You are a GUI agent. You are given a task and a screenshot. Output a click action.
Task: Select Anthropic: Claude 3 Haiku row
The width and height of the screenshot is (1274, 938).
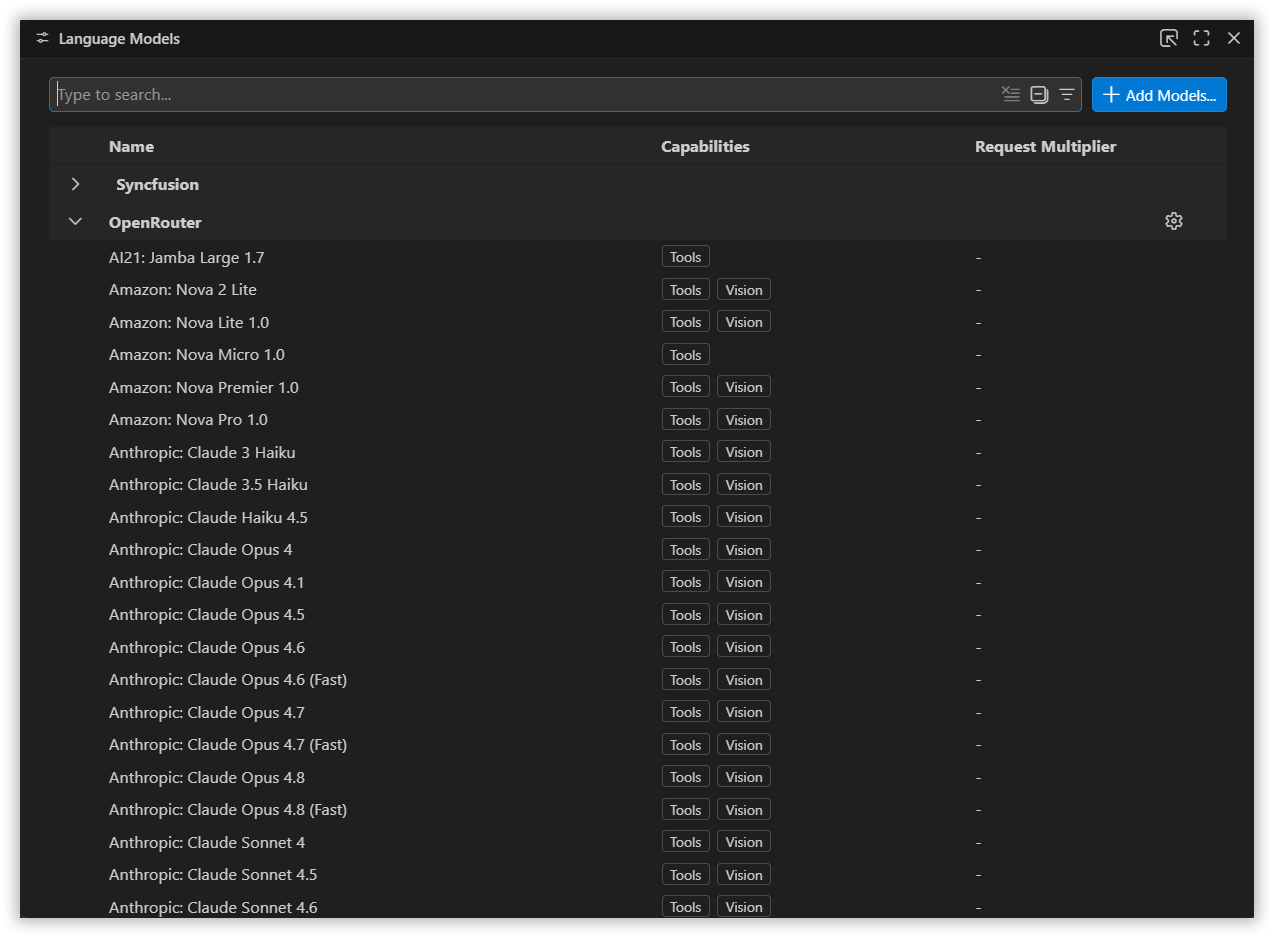[638, 452]
